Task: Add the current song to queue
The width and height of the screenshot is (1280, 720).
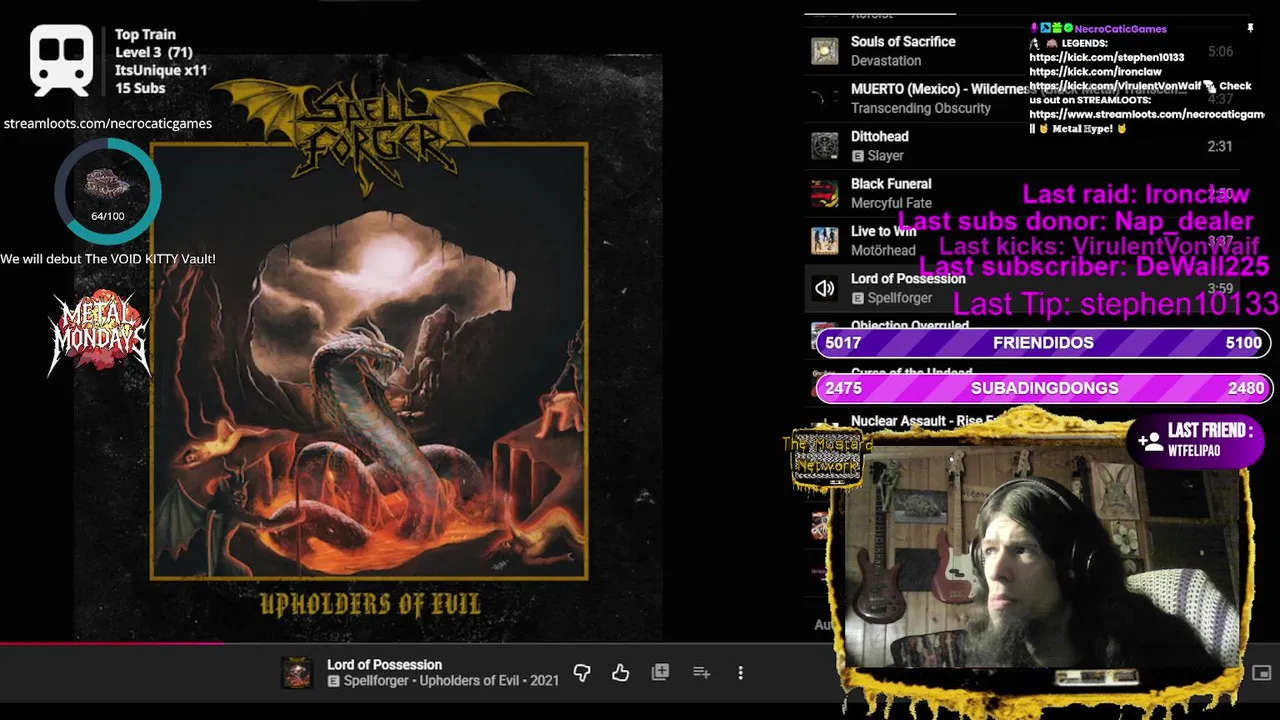Action: (x=701, y=673)
